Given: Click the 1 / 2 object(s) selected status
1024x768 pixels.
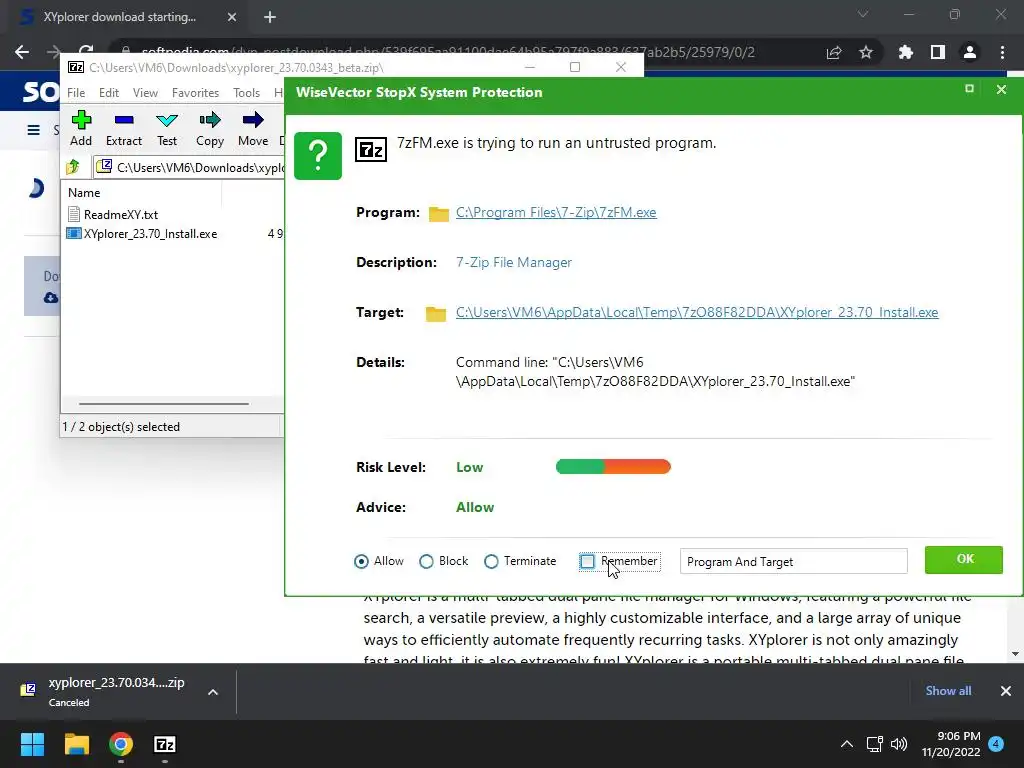Looking at the screenshot, I should 121,426.
